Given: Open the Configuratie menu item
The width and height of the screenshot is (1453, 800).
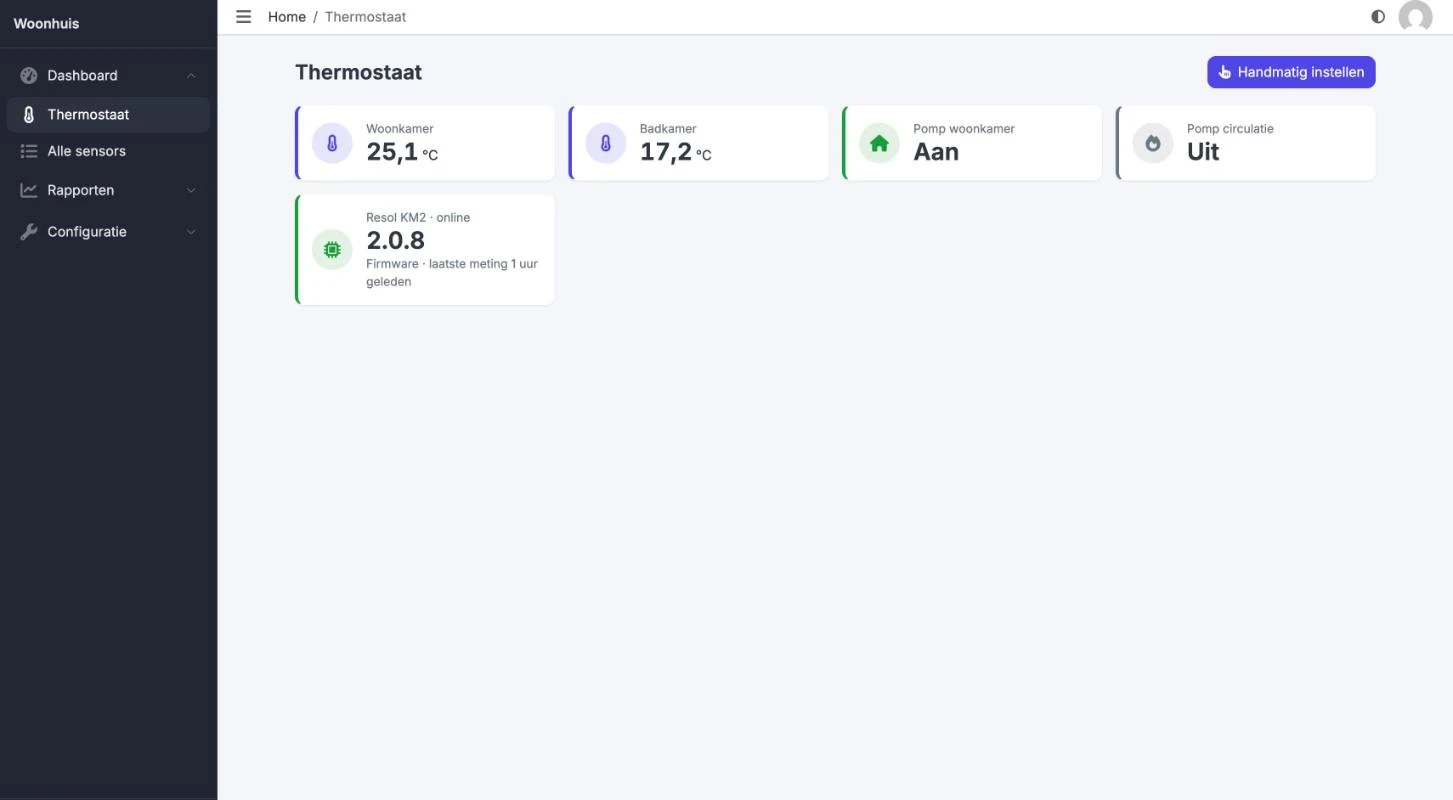Looking at the screenshot, I should [x=108, y=232].
